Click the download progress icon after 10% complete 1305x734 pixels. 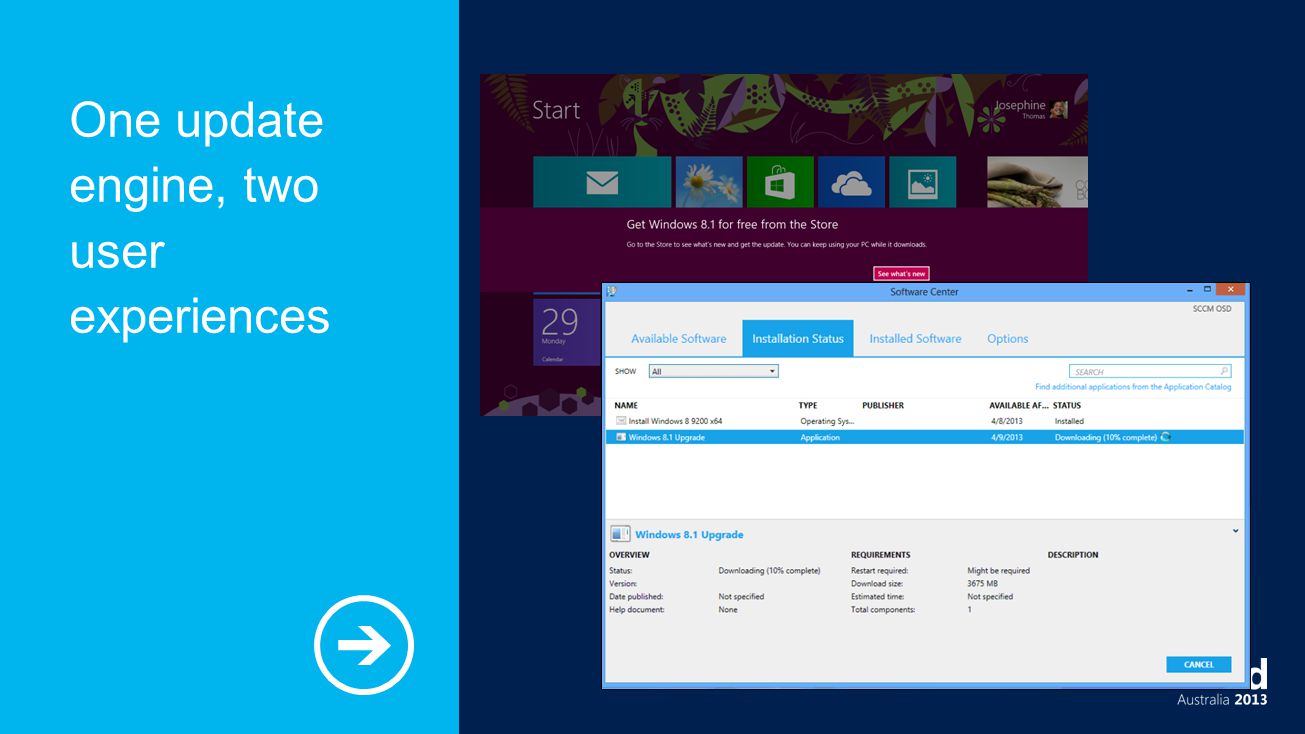[1166, 437]
